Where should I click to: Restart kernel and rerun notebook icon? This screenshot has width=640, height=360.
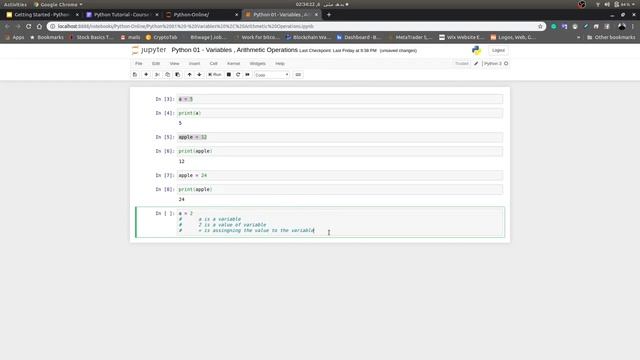[x=247, y=75]
